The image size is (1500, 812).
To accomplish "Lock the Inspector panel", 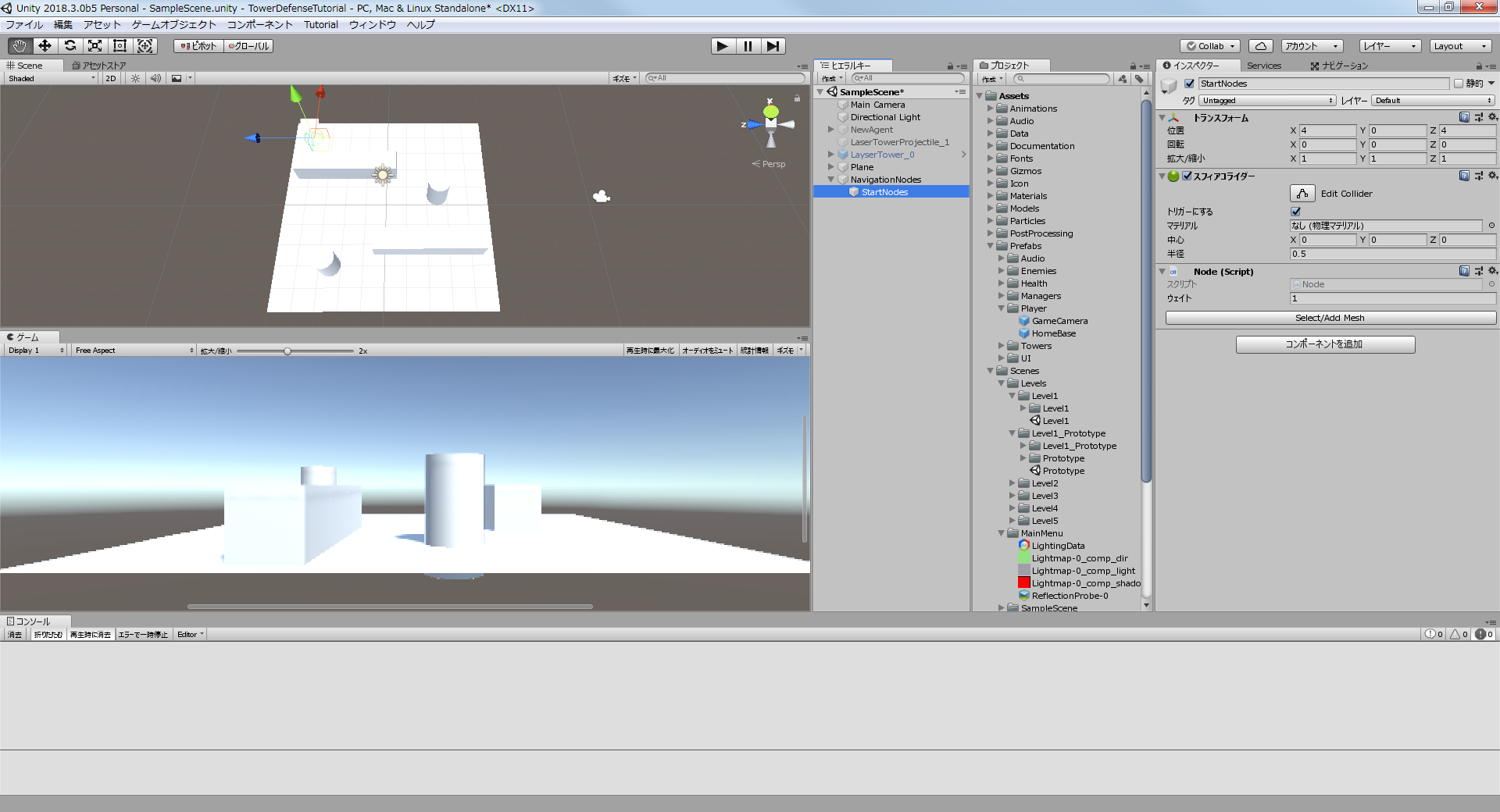I will 1479,66.
